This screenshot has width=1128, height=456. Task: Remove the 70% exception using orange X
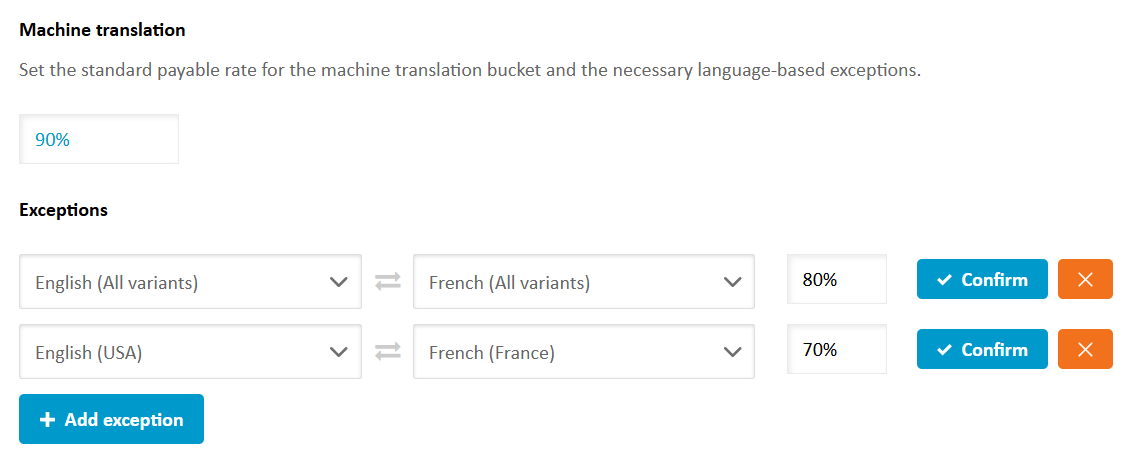[1085, 350]
